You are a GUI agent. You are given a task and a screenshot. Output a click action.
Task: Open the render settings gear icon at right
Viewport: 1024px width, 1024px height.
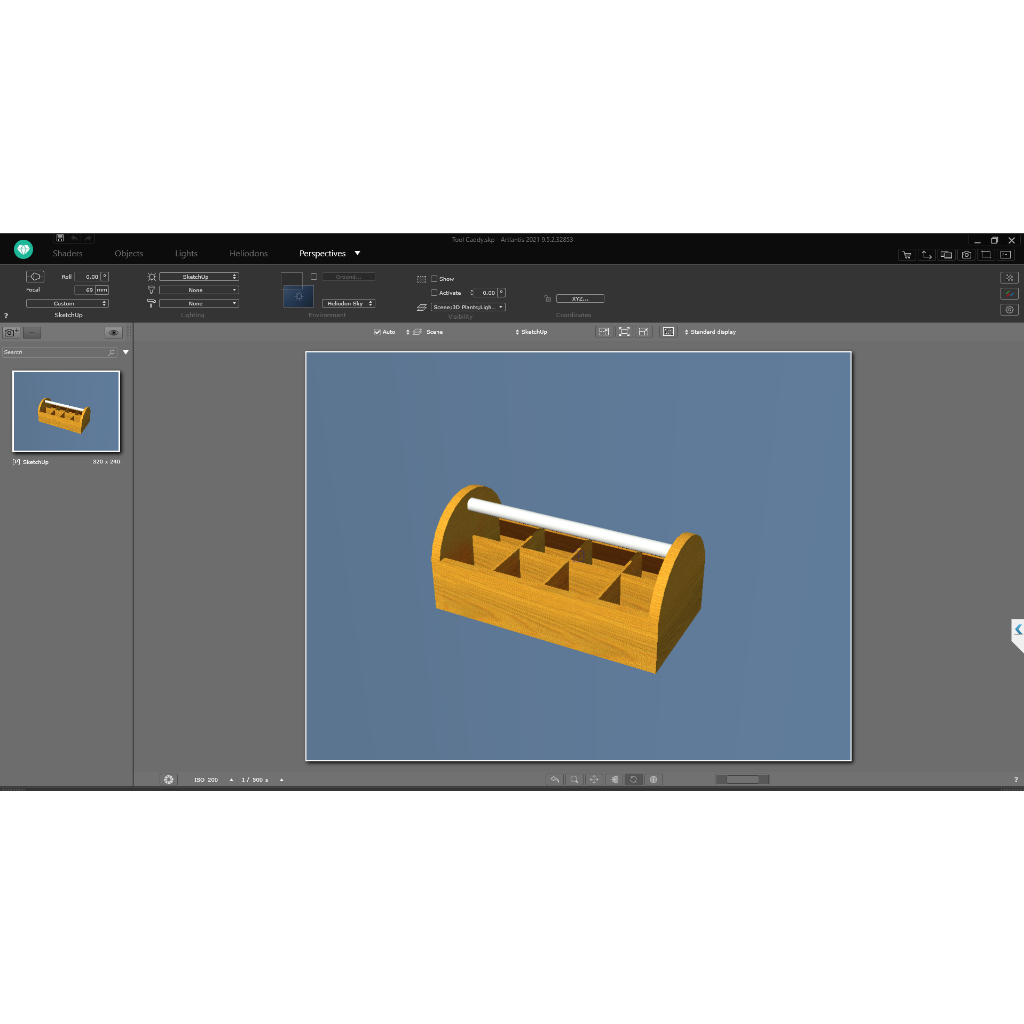coord(1009,310)
